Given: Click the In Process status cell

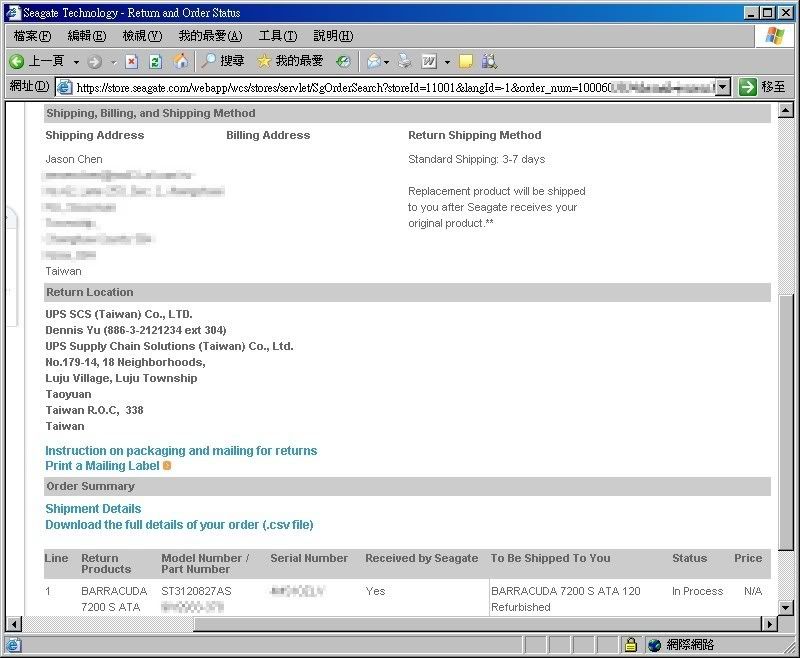Looking at the screenshot, I should point(697,591).
